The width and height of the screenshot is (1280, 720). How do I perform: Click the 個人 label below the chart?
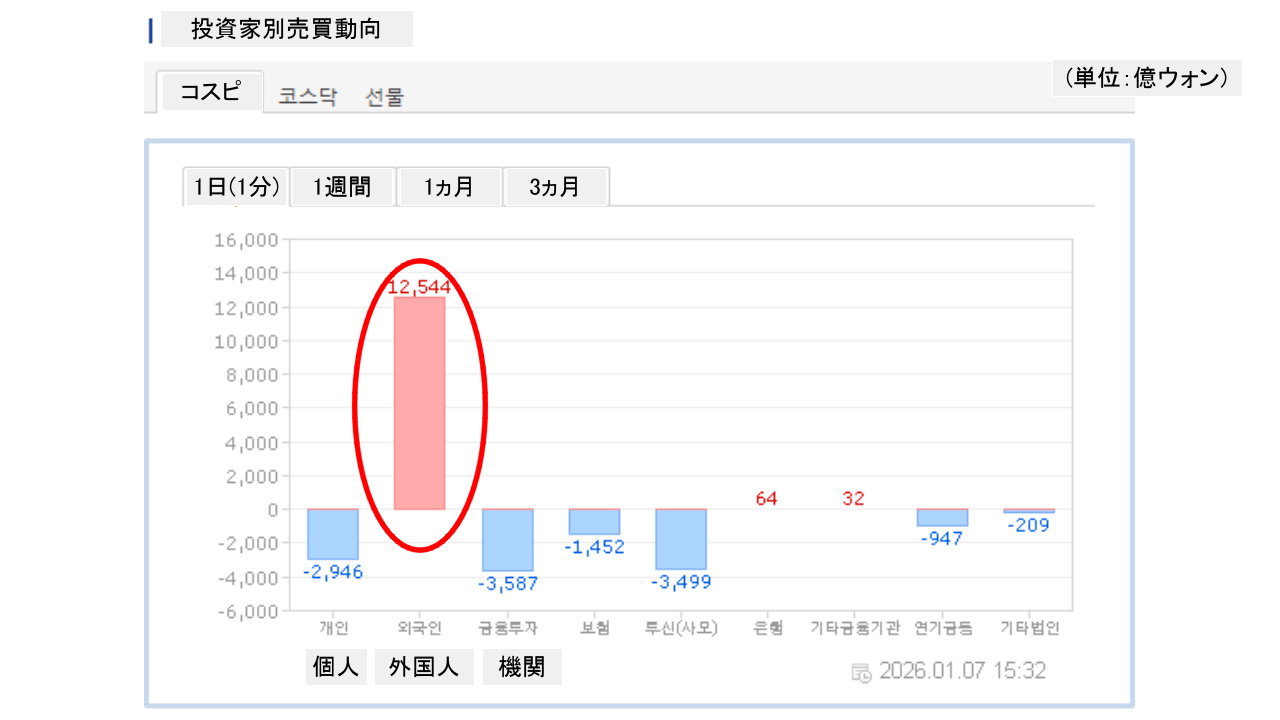point(336,667)
